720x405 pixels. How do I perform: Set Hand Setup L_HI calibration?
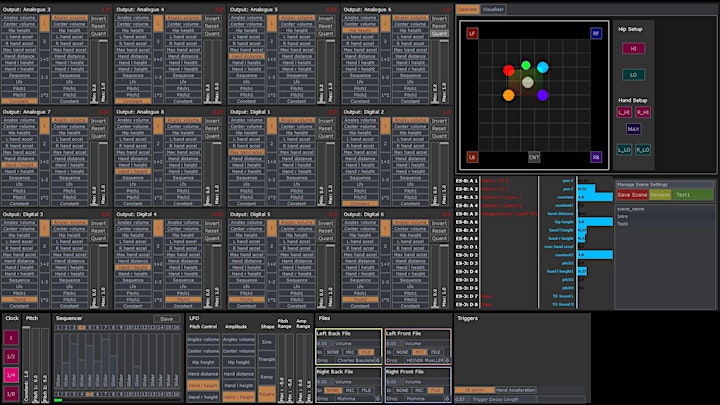tap(624, 112)
